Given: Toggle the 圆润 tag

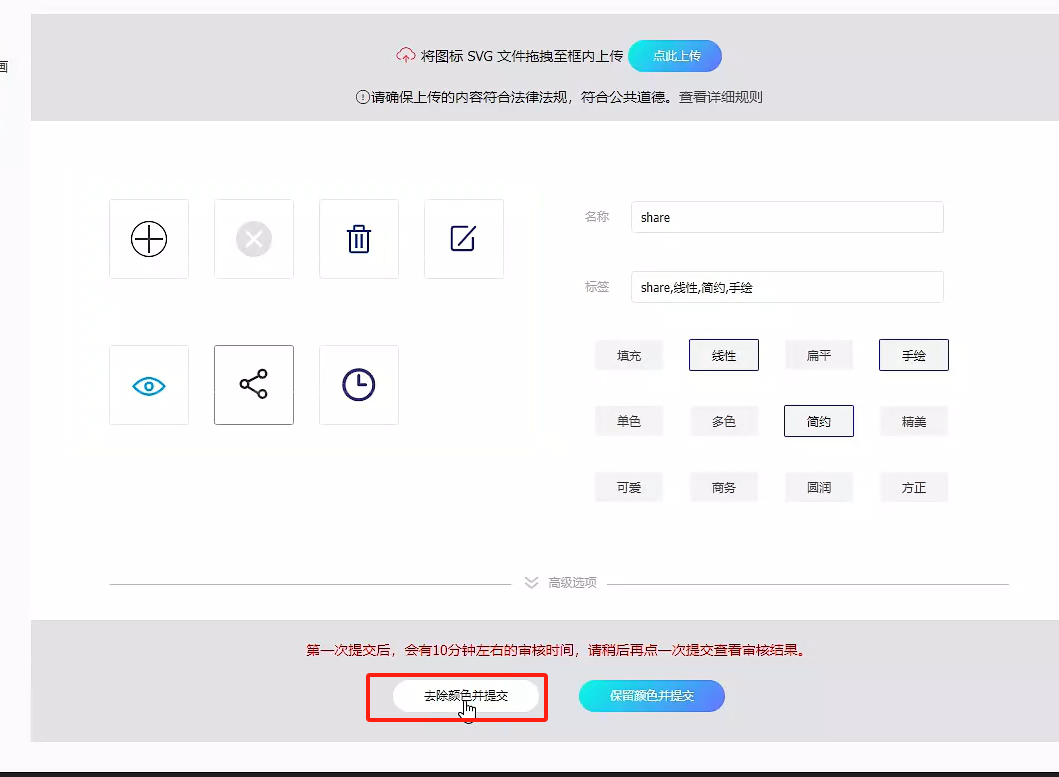Looking at the screenshot, I should click(819, 487).
